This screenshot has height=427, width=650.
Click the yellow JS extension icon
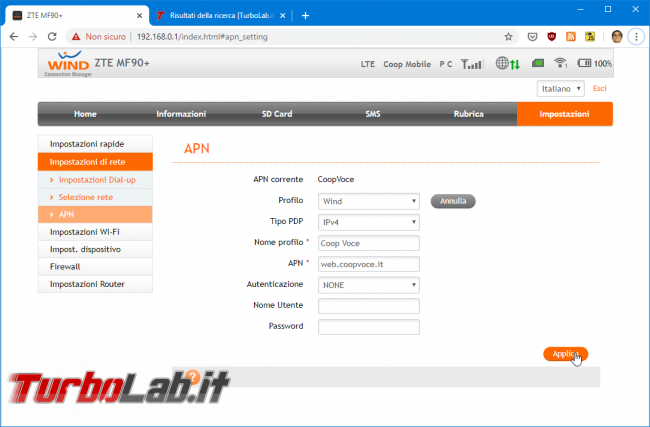tap(590, 37)
